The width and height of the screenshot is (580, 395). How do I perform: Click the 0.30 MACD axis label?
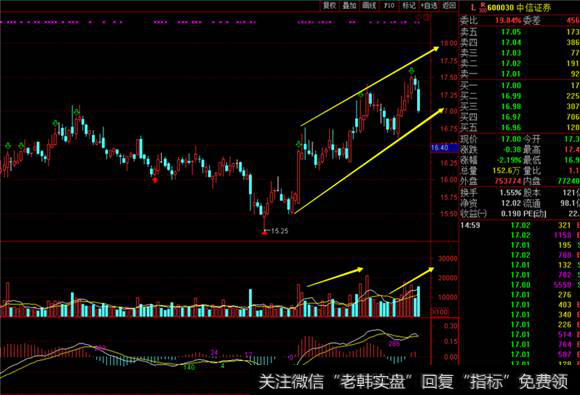450,326
